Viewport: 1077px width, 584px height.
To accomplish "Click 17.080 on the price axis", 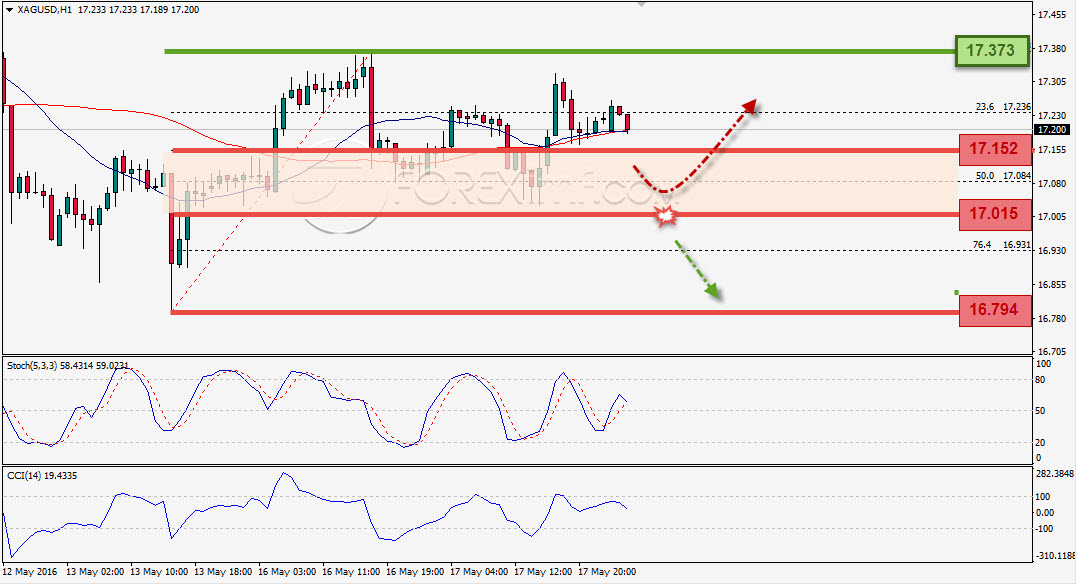I will (1052, 183).
